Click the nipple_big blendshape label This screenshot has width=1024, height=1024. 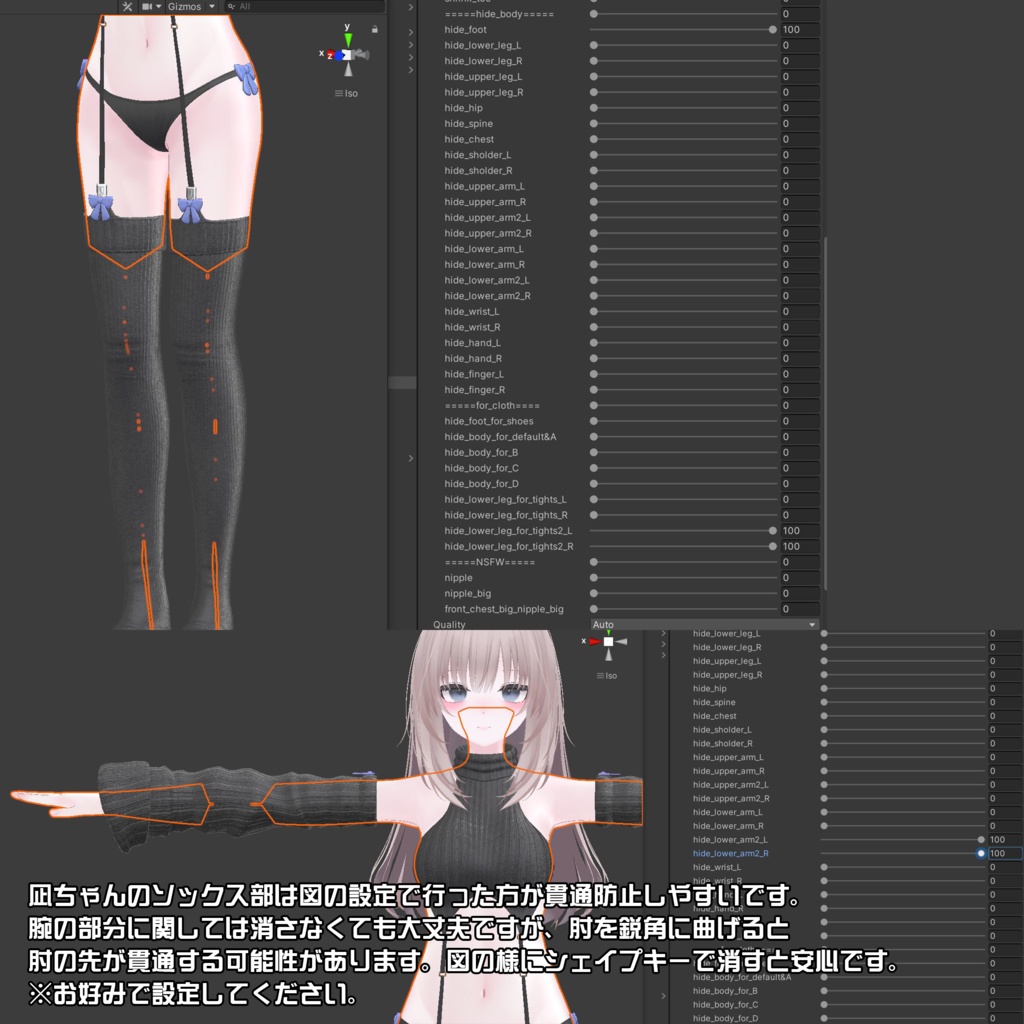[x=466, y=592]
